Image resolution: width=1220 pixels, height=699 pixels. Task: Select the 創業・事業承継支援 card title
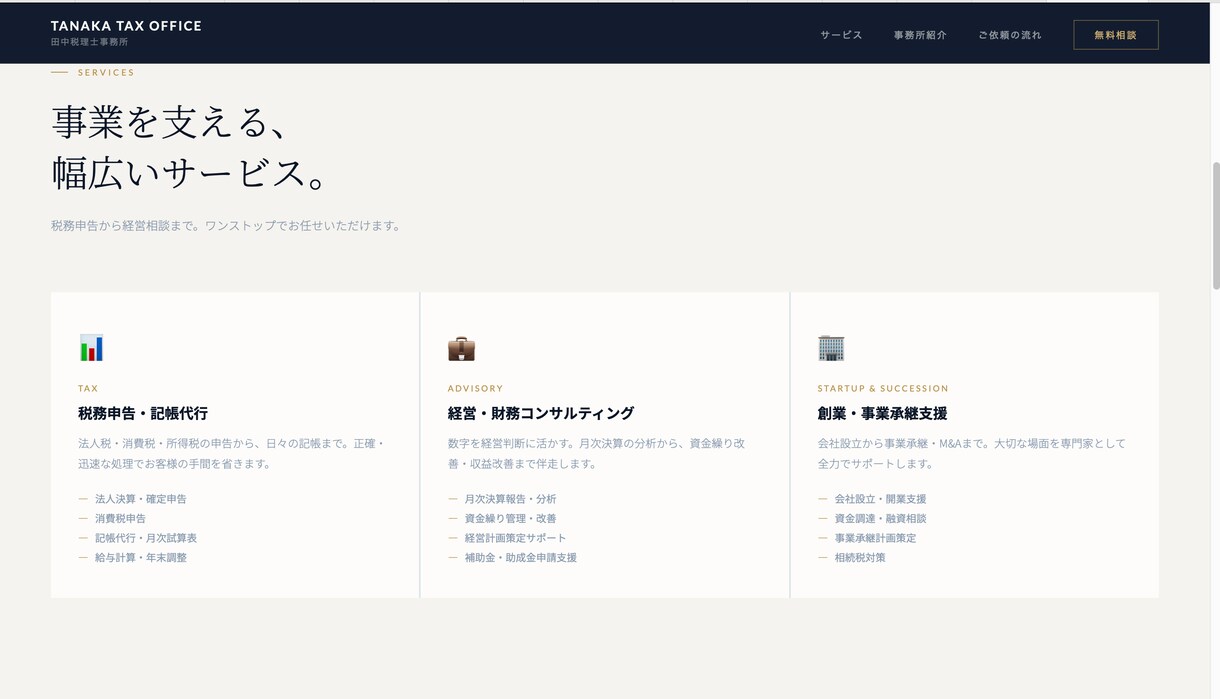click(882, 413)
